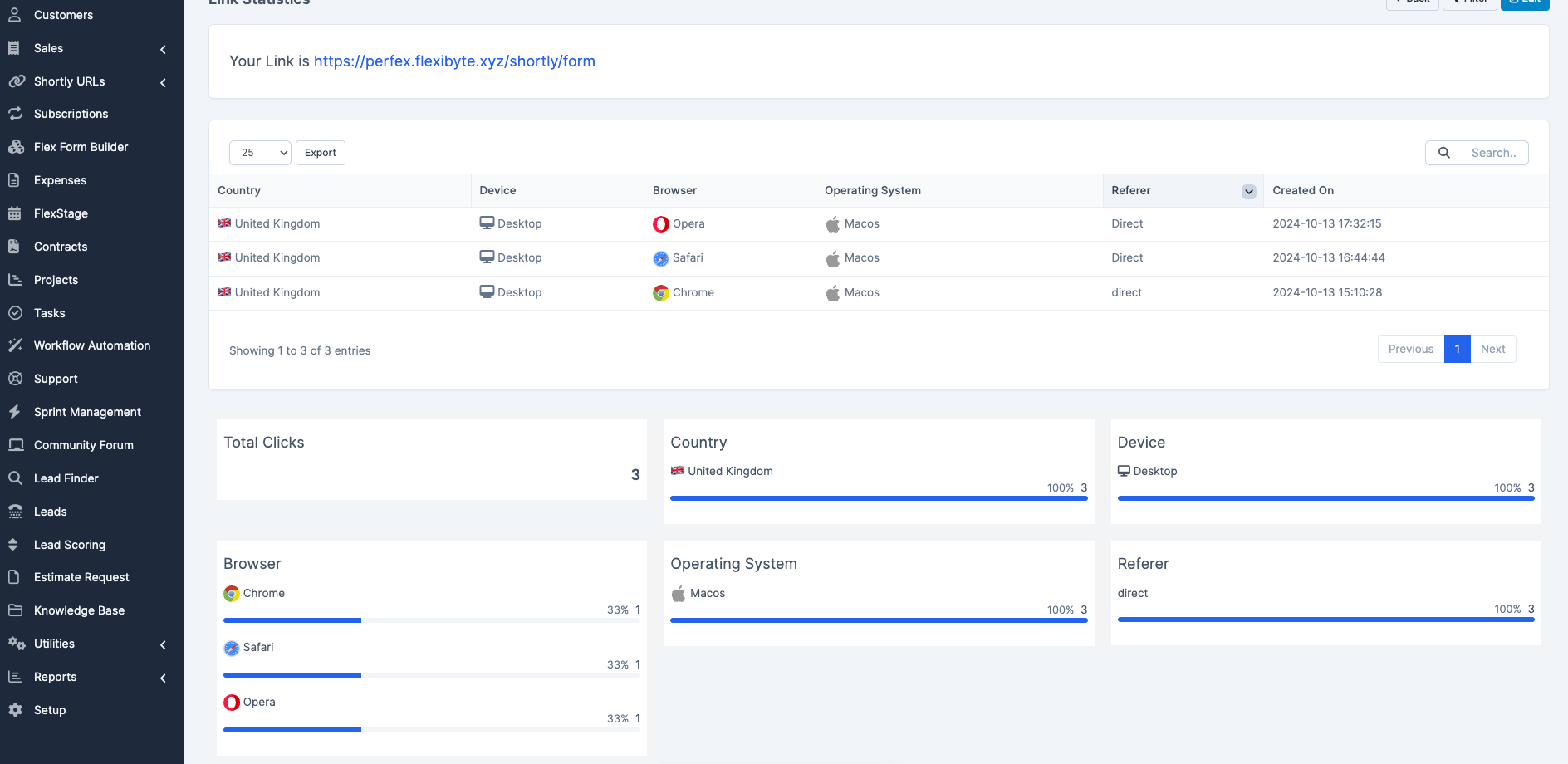1568x764 pixels.
Task: Click the Lead Scoring sort icon
Action: pyautogui.click(x=13, y=545)
